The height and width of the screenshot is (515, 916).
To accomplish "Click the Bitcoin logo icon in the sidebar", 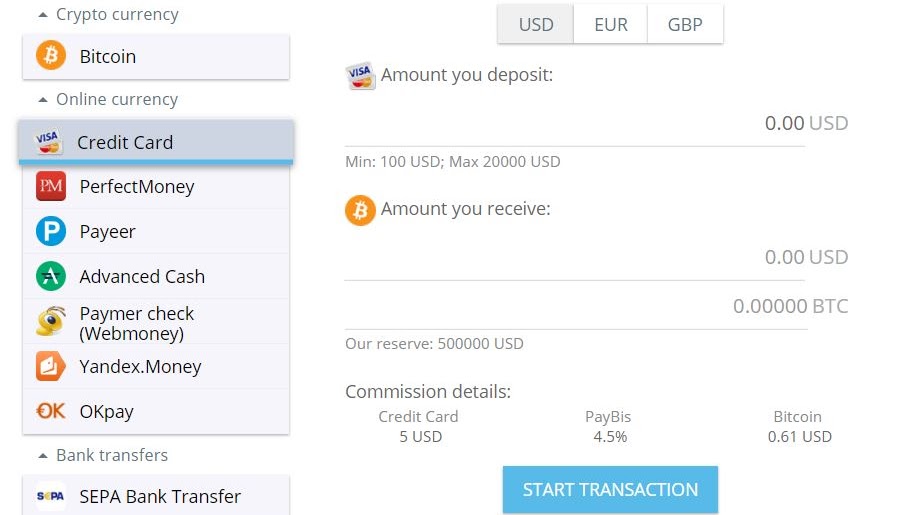I will click(x=50, y=56).
